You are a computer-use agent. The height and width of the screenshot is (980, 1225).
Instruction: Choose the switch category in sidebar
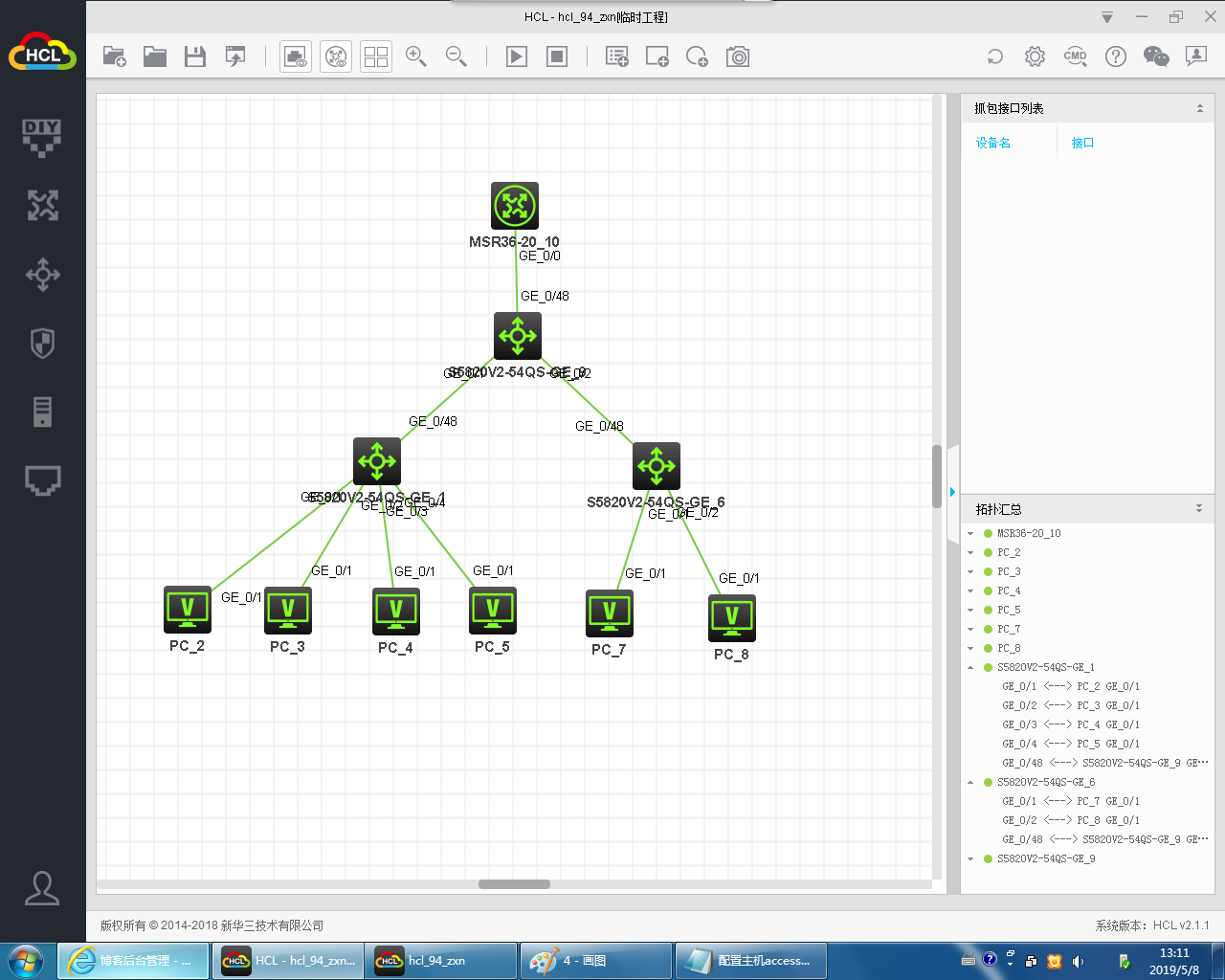(42, 275)
